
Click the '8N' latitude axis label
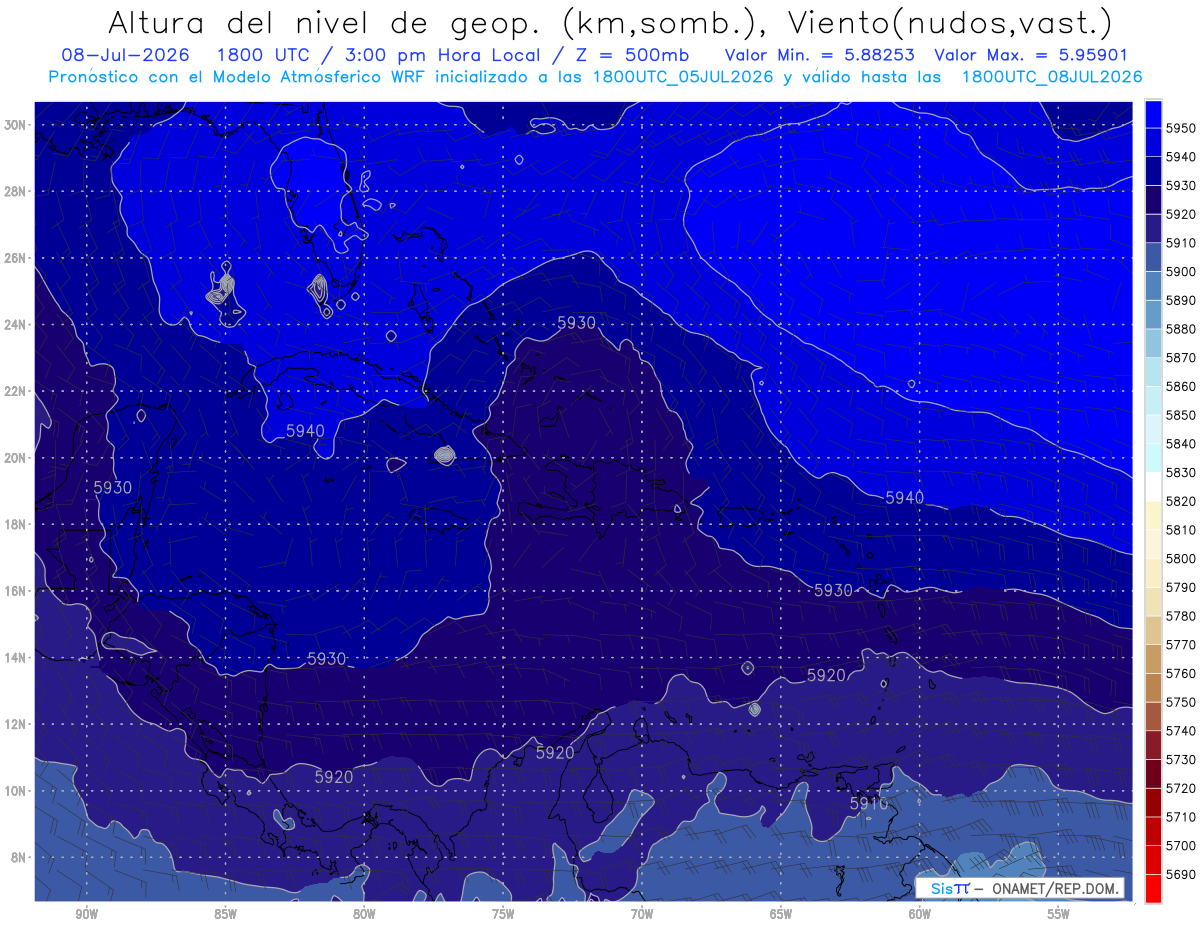coord(19,857)
